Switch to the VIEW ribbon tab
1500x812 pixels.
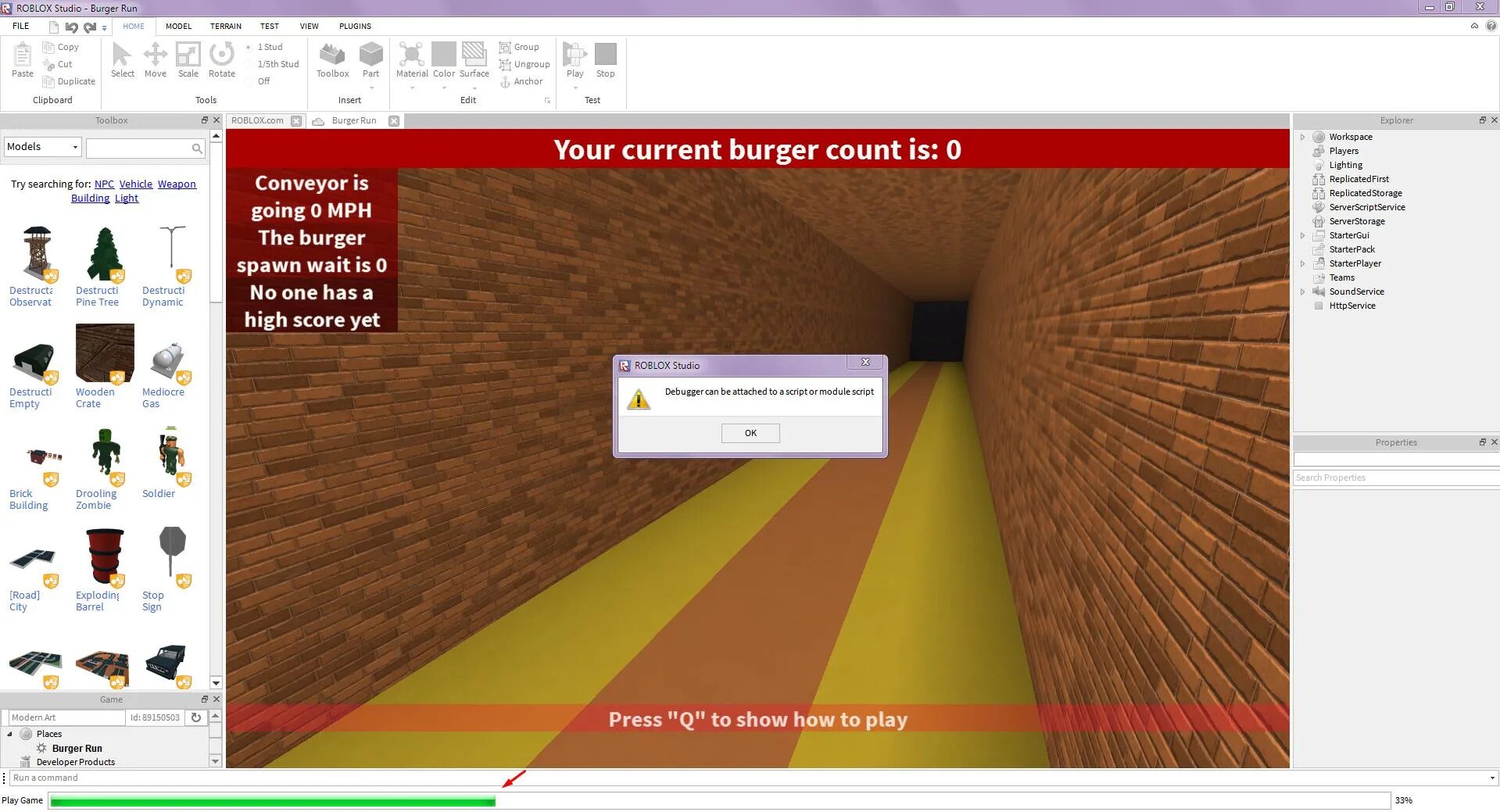[x=310, y=26]
